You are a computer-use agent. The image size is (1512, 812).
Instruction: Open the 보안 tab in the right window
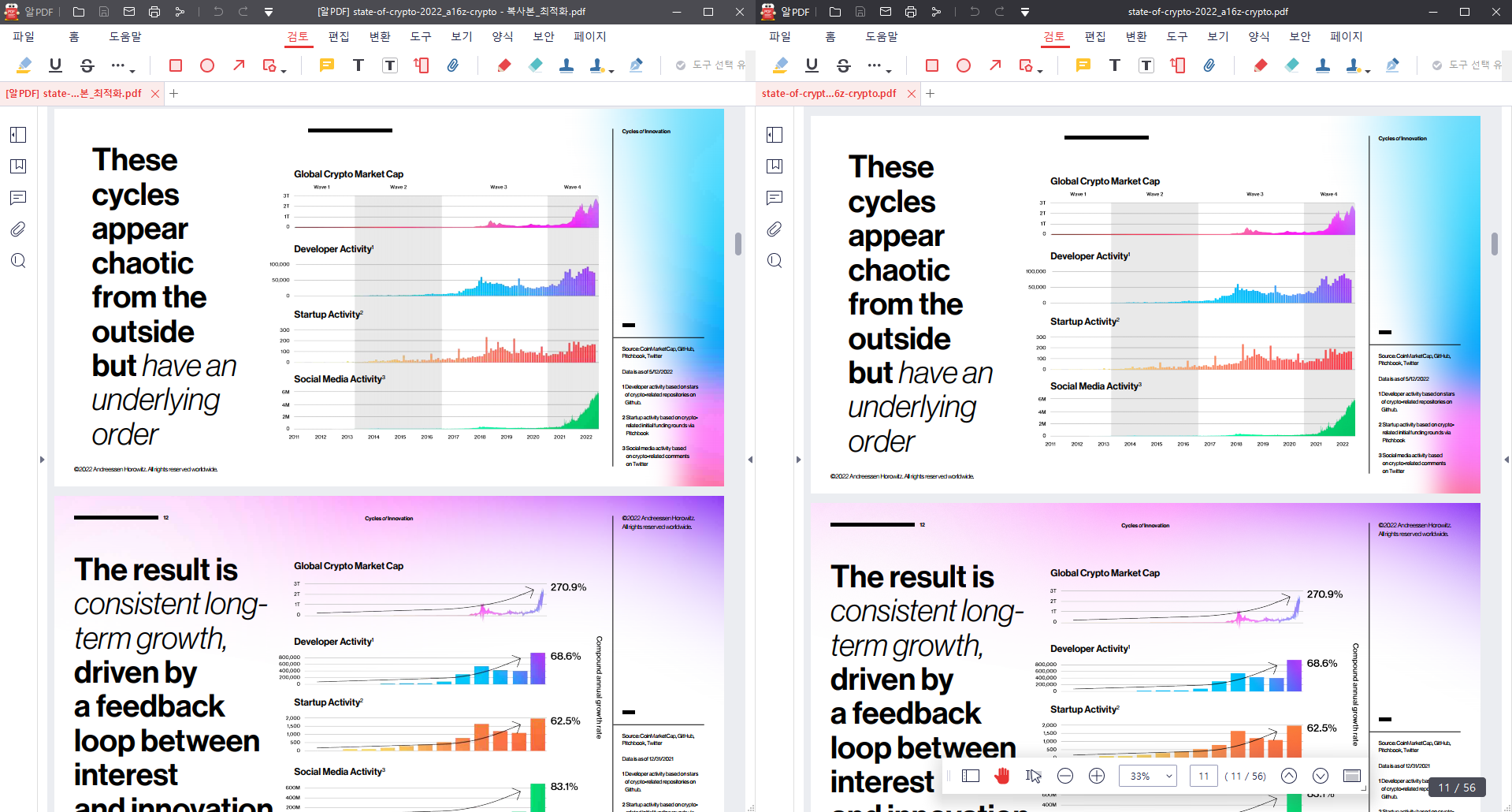(1300, 36)
